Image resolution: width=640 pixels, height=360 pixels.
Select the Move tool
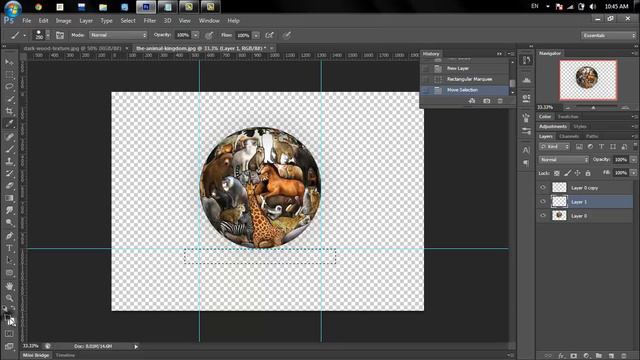coord(9,62)
